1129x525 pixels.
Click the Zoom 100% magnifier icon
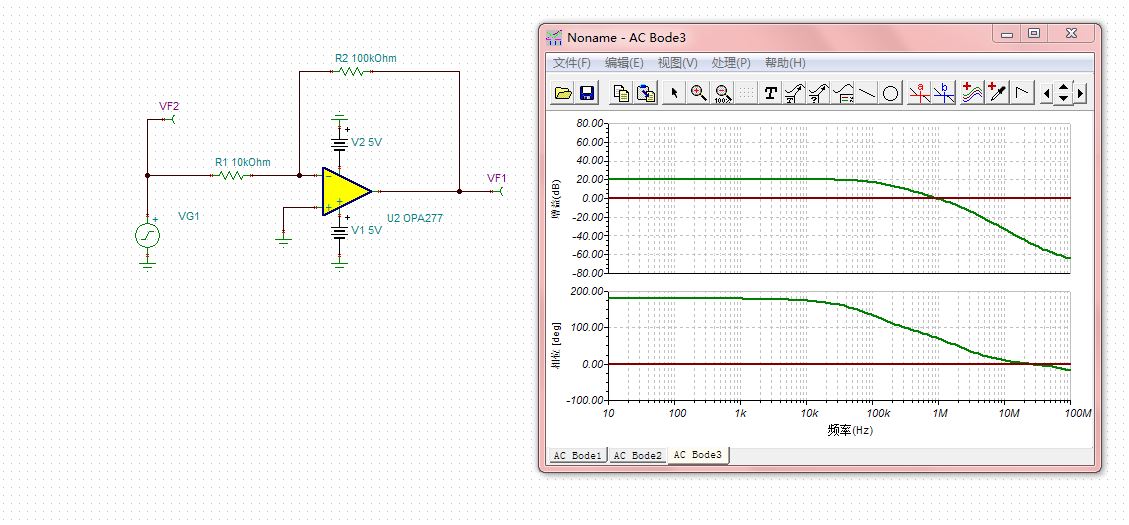pos(723,93)
